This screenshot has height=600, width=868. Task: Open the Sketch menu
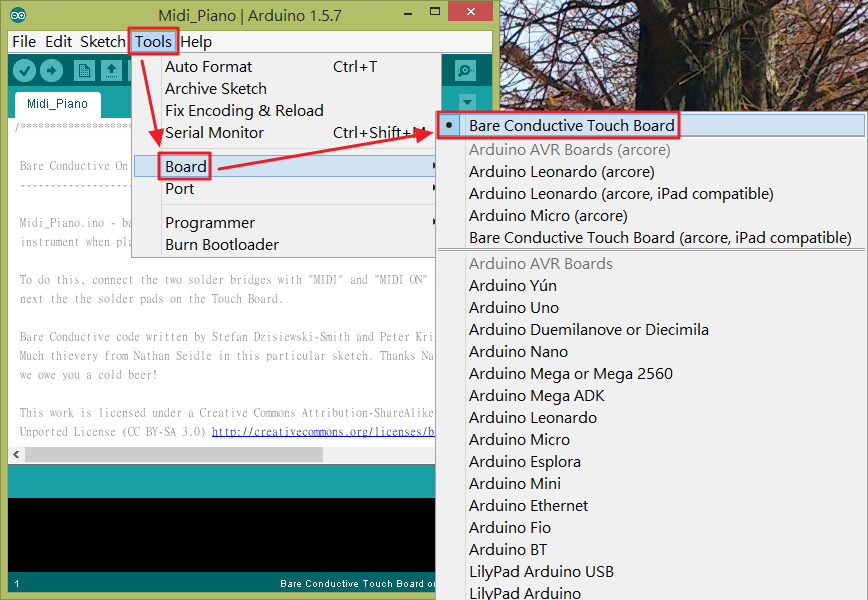102,42
